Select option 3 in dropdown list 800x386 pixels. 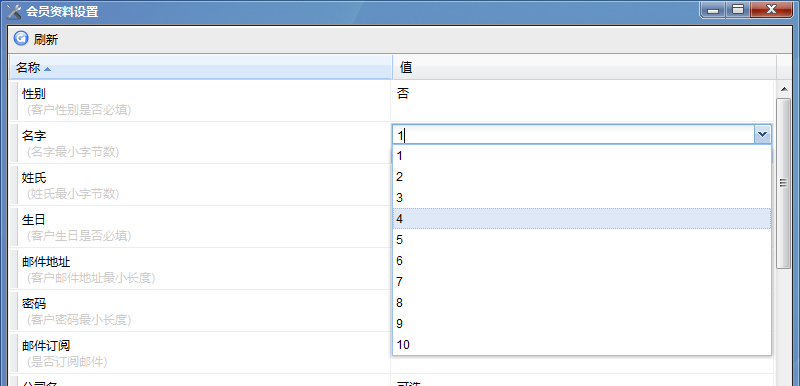[x=582, y=198]
